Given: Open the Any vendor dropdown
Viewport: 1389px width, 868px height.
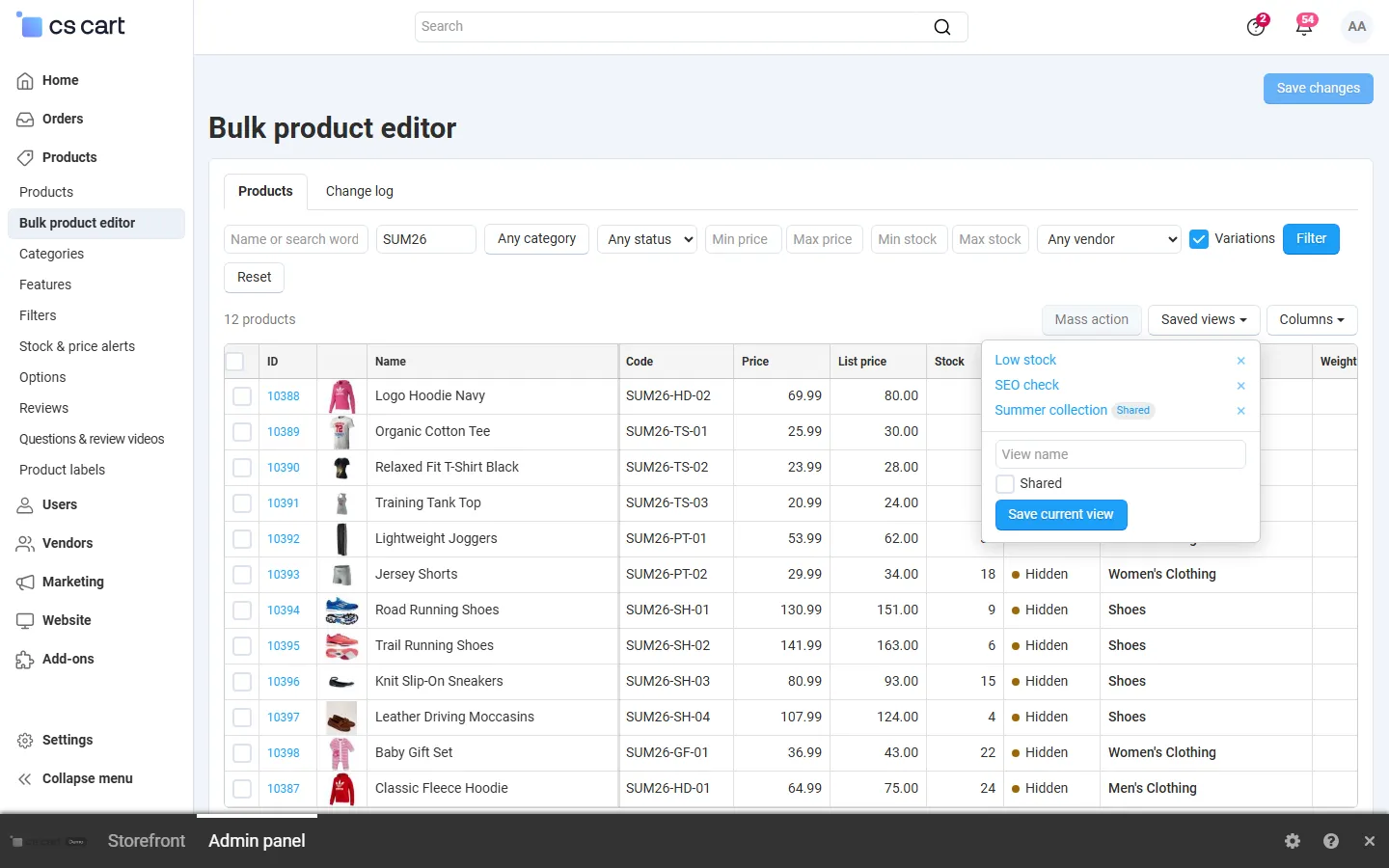Looking at the screenshot, I should (1109, 239).
